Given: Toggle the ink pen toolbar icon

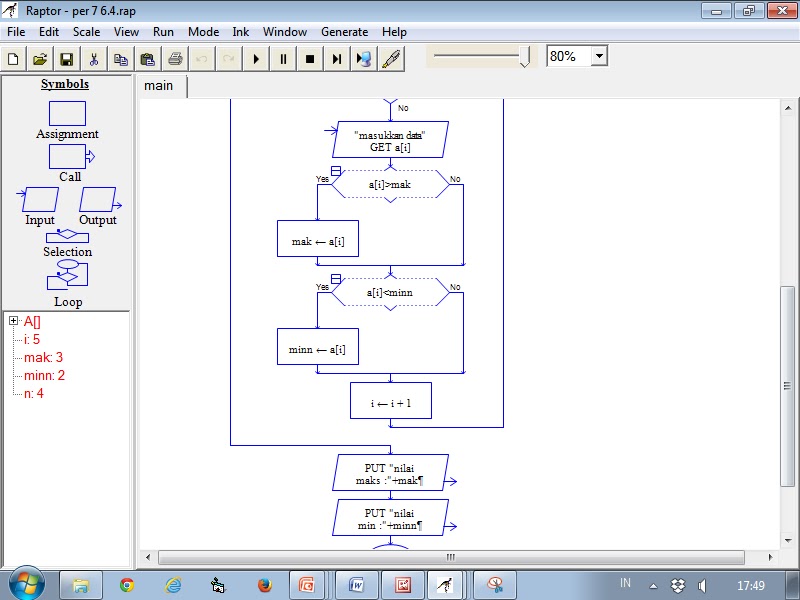Looking at the screenshot, I should [391, 59].
